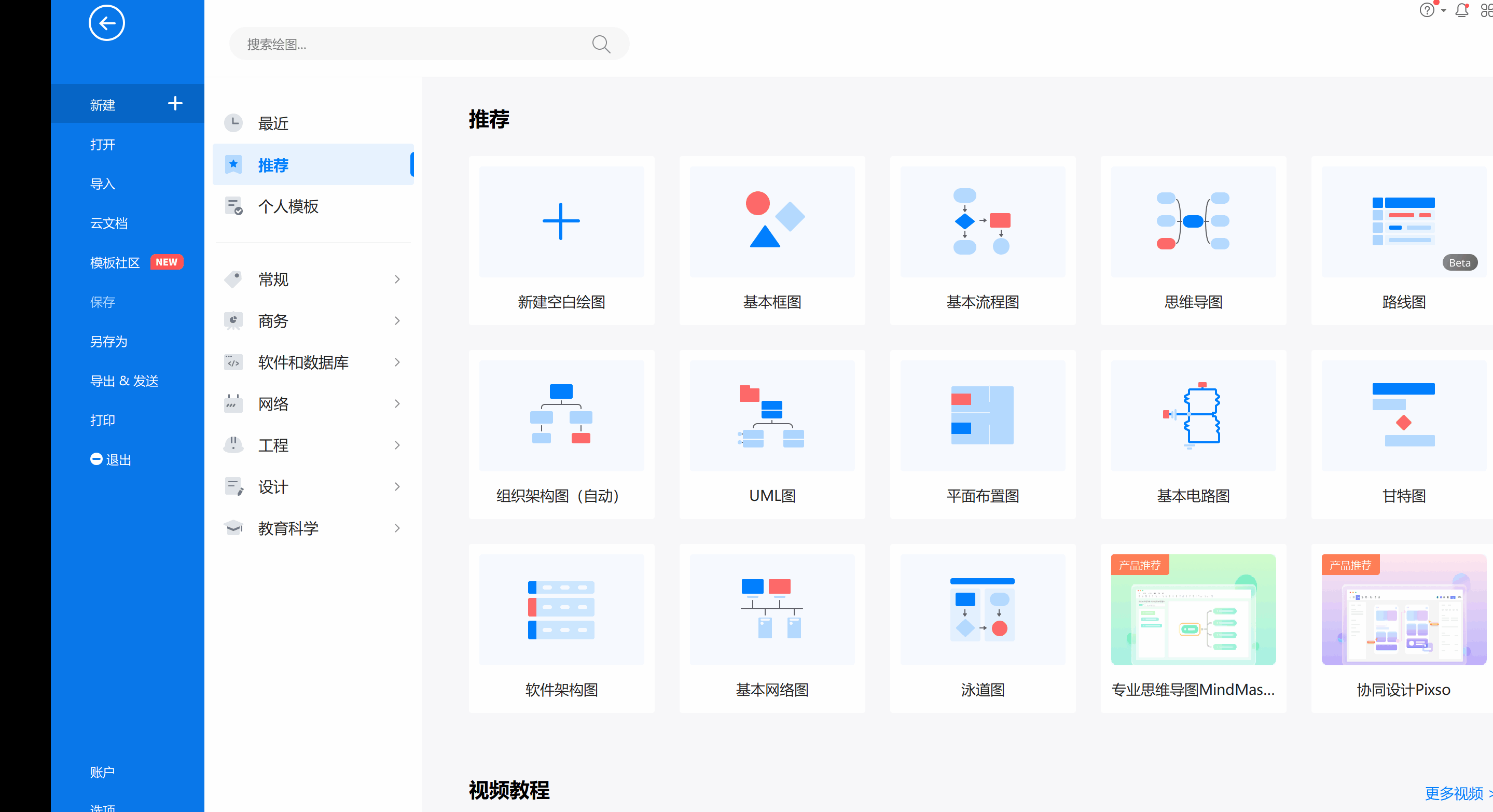Image resolution: width=1493 pixels, height=812 pixels.
Task: Switch to the 最近 list
Action: [x=313, y=123]
